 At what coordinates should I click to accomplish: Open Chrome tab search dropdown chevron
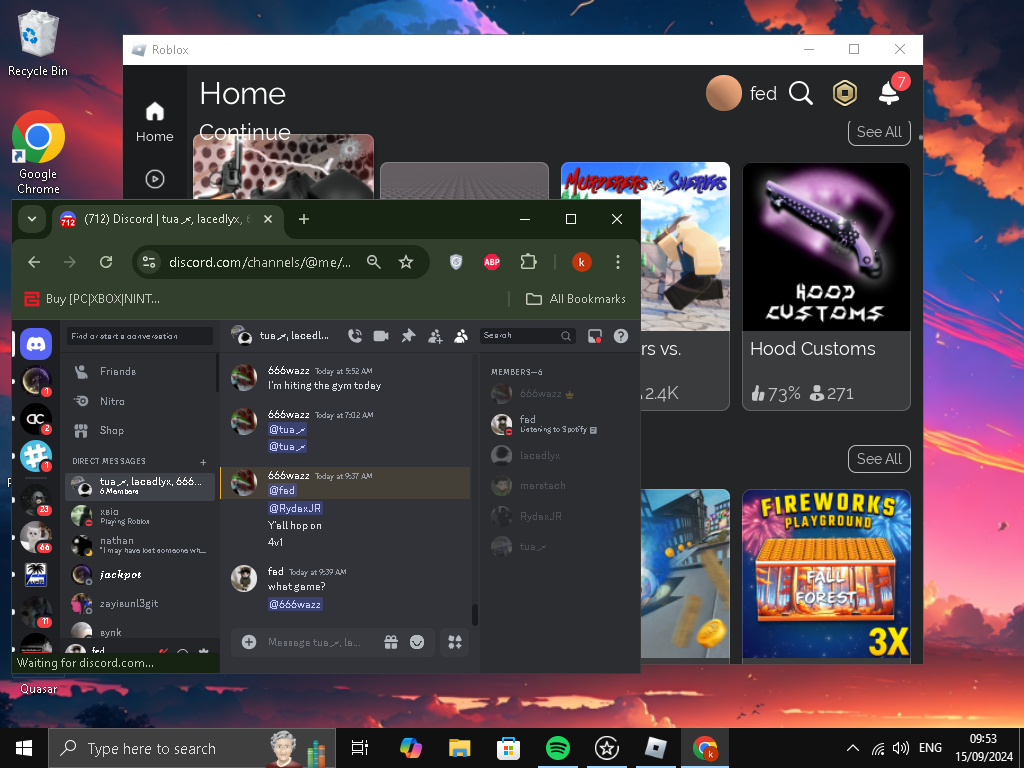pyautogui.click(x=31, y=219)
